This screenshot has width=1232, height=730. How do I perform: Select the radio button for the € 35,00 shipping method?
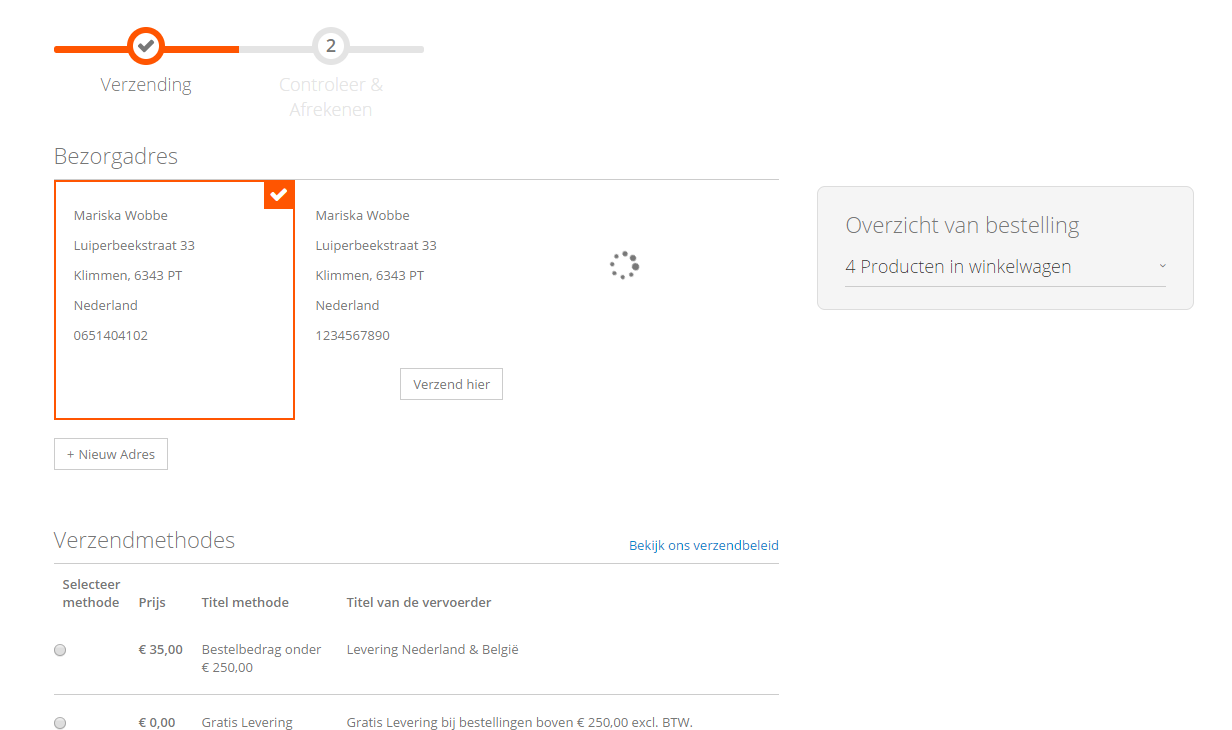pos(60,649)
